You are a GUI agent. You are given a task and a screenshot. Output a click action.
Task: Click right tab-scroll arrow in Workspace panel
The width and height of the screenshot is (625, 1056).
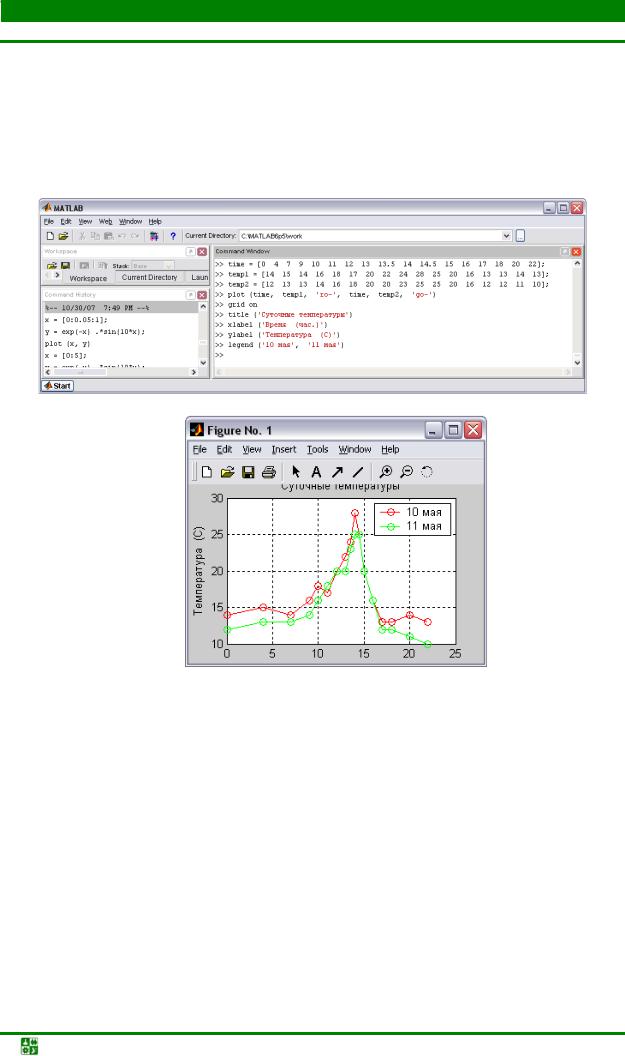[x=57, y=275]
